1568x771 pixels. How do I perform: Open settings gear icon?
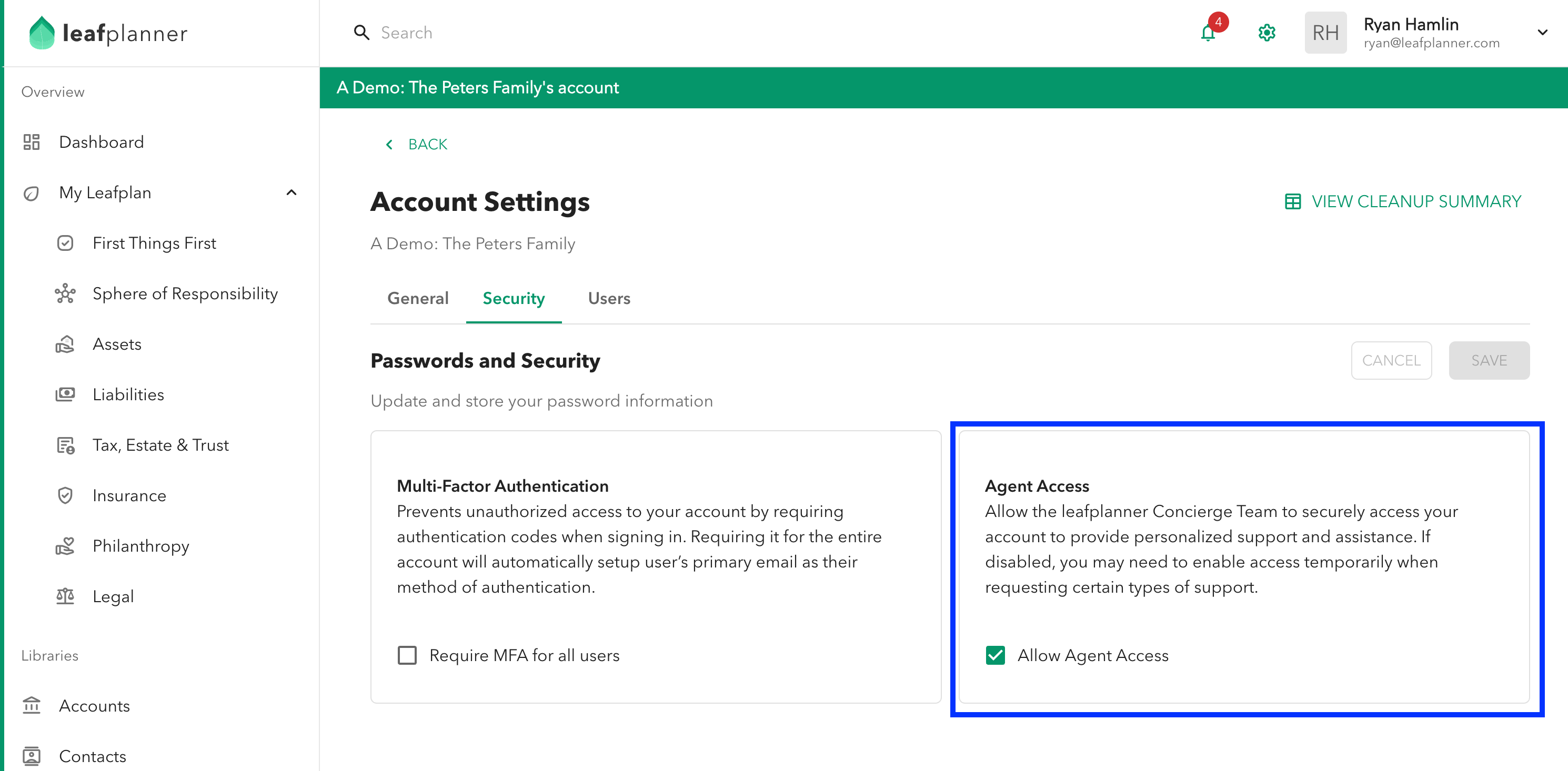(1267, 33)
